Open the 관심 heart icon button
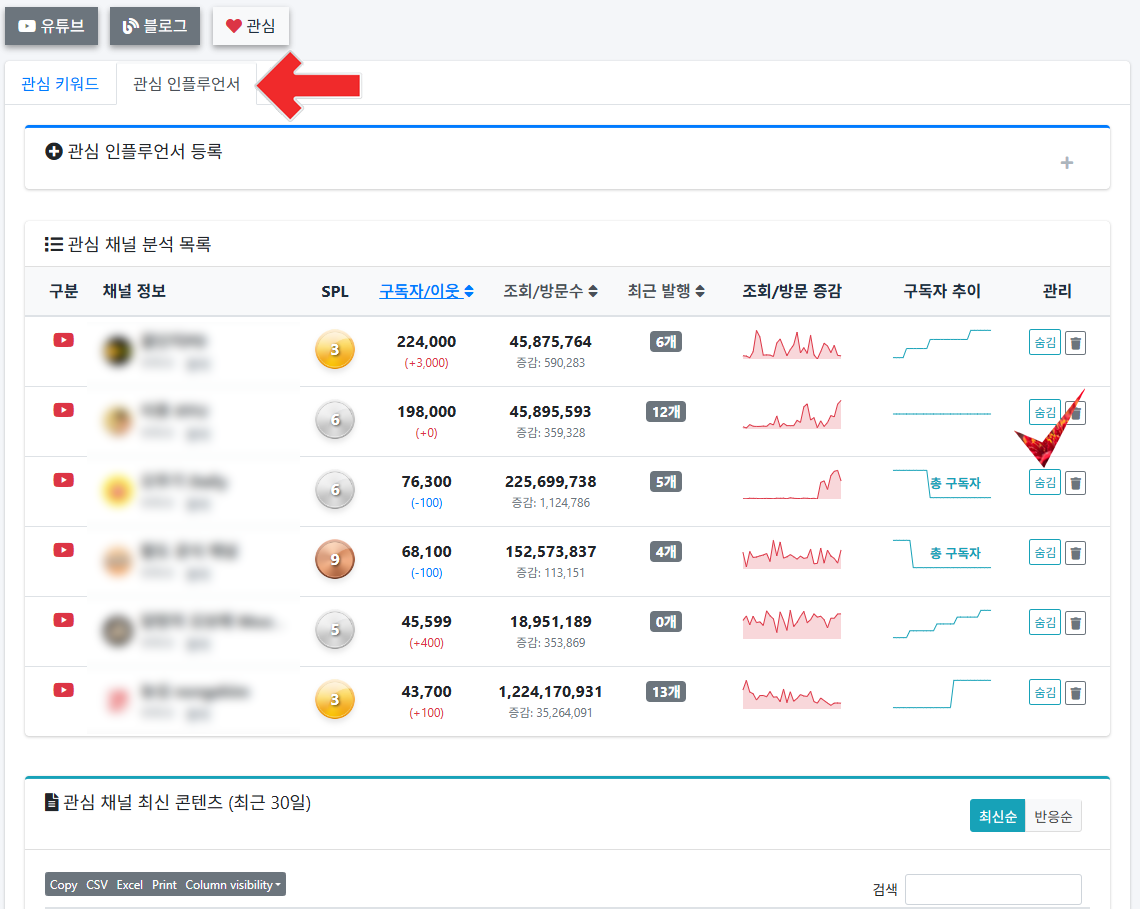Image resolution: width=1140 pixels, height=909 pixels. tap(250, 26)
